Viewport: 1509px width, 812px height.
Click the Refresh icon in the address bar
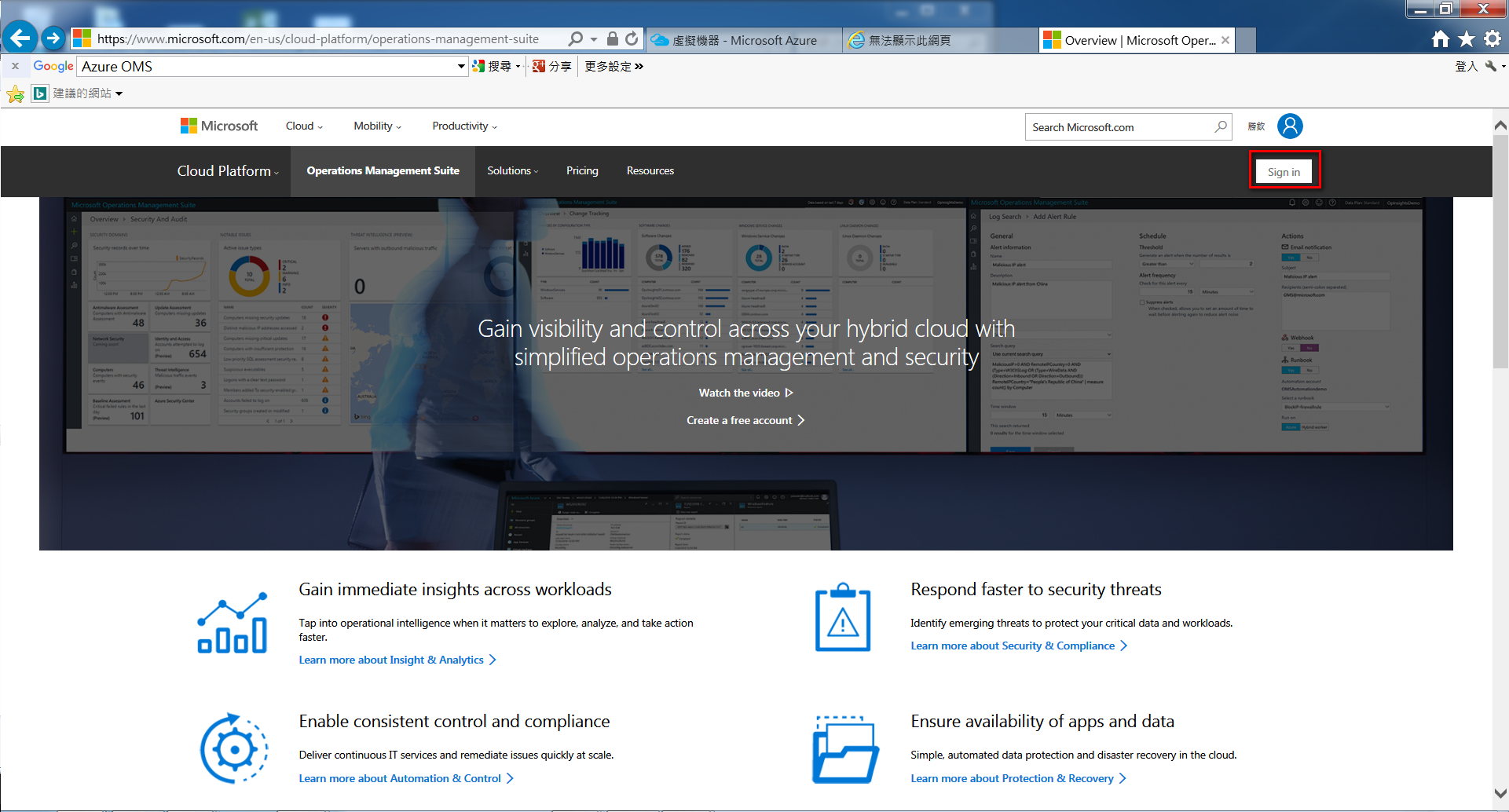tap(632, 38)
